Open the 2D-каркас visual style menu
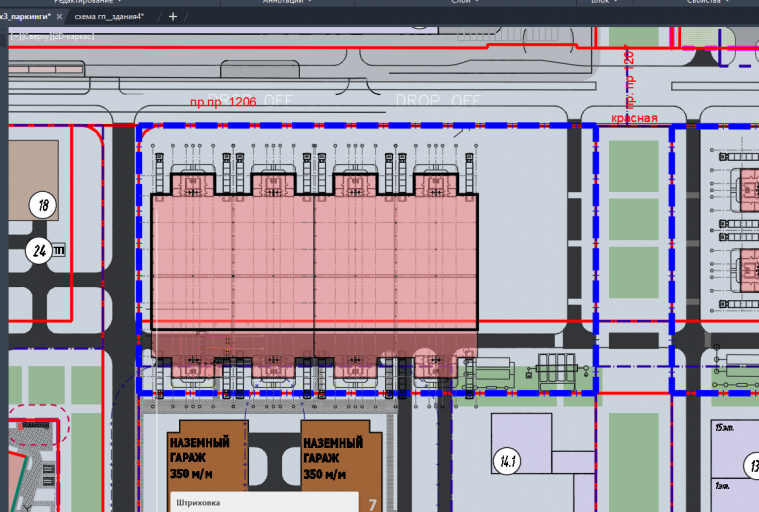The width and height of the screenshot is (759, 512). (73, 36)
